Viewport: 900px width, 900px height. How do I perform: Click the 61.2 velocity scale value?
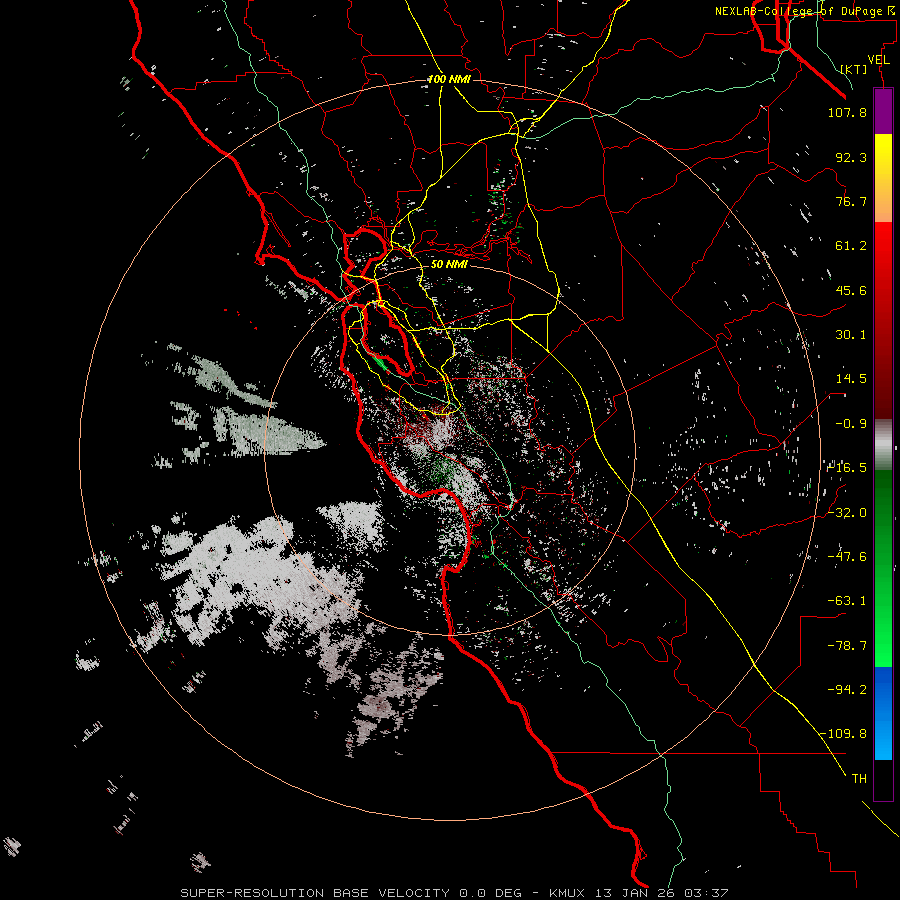[851, 246]
